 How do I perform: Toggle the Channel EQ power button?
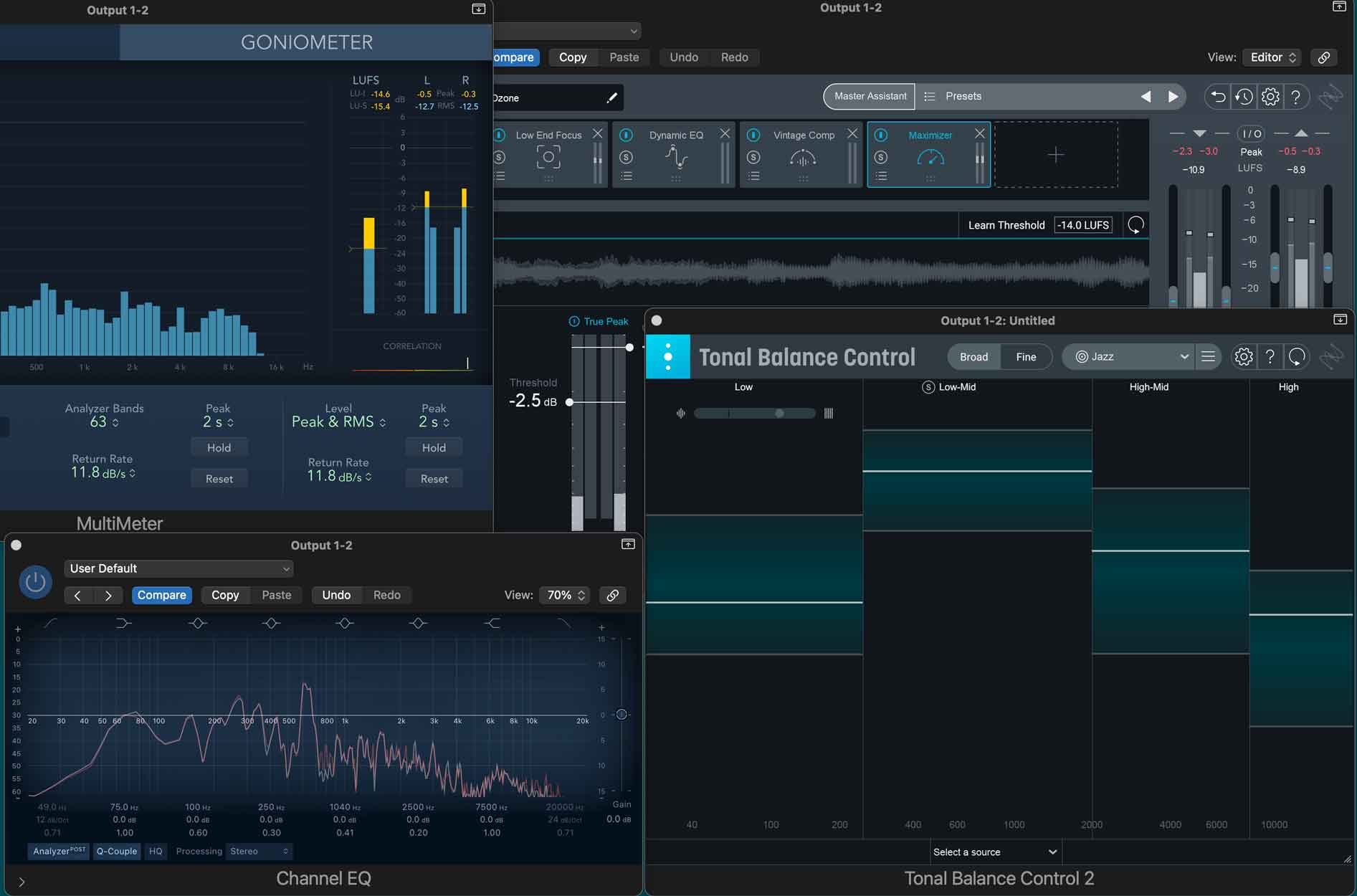click(x=35, y=583)
